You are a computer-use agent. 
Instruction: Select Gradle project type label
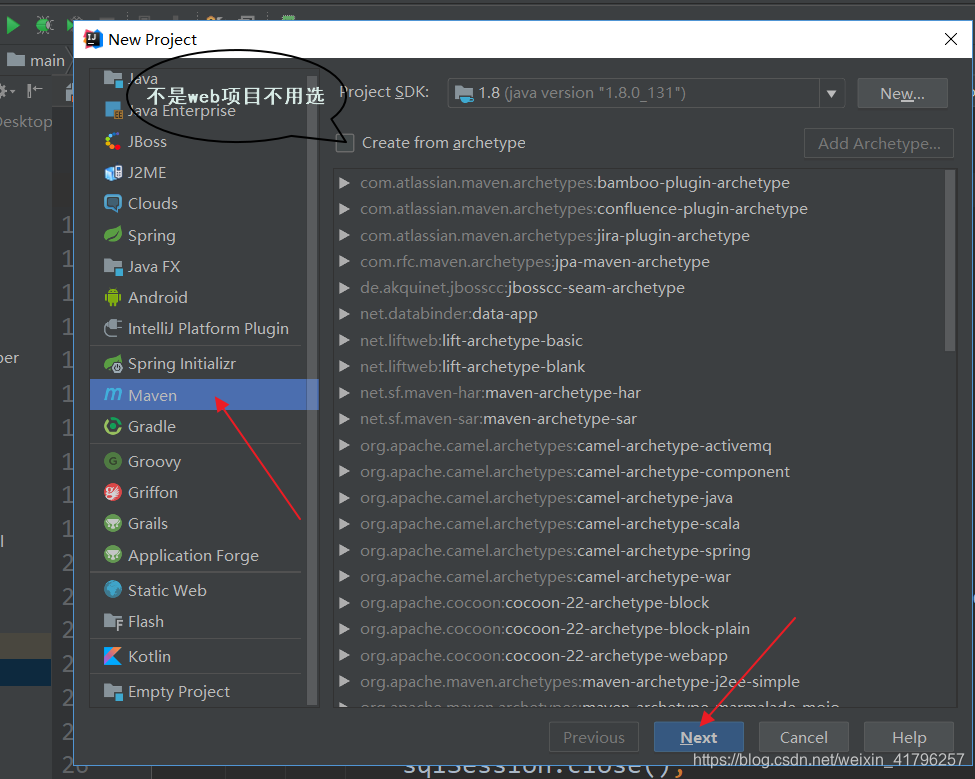[152, 426]
